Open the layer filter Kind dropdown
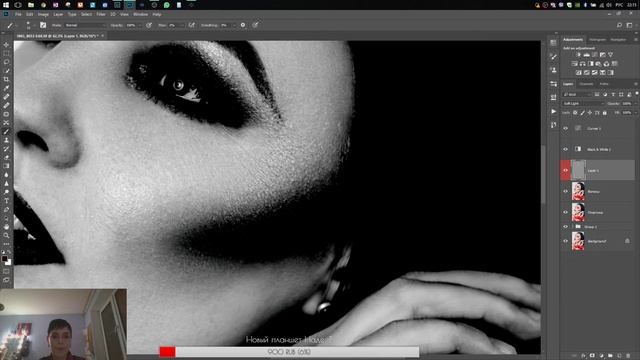640x360 pixels. [577, 94]
